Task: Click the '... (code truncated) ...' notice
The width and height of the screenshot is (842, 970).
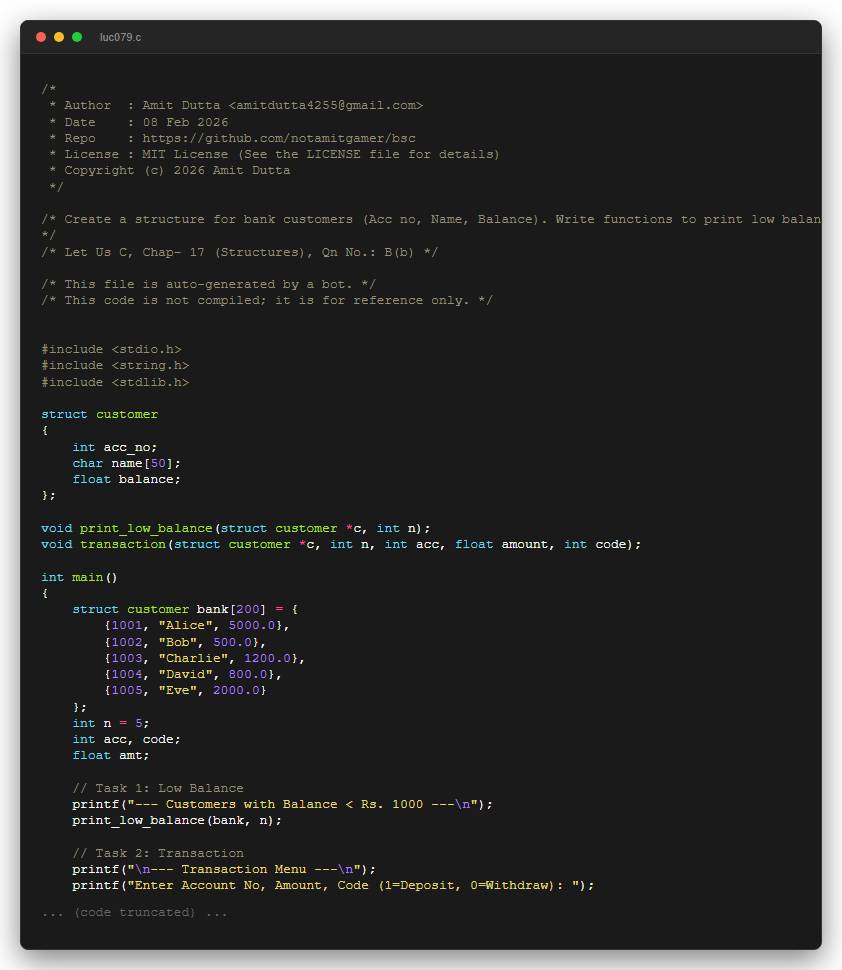Action: point(134,912)
